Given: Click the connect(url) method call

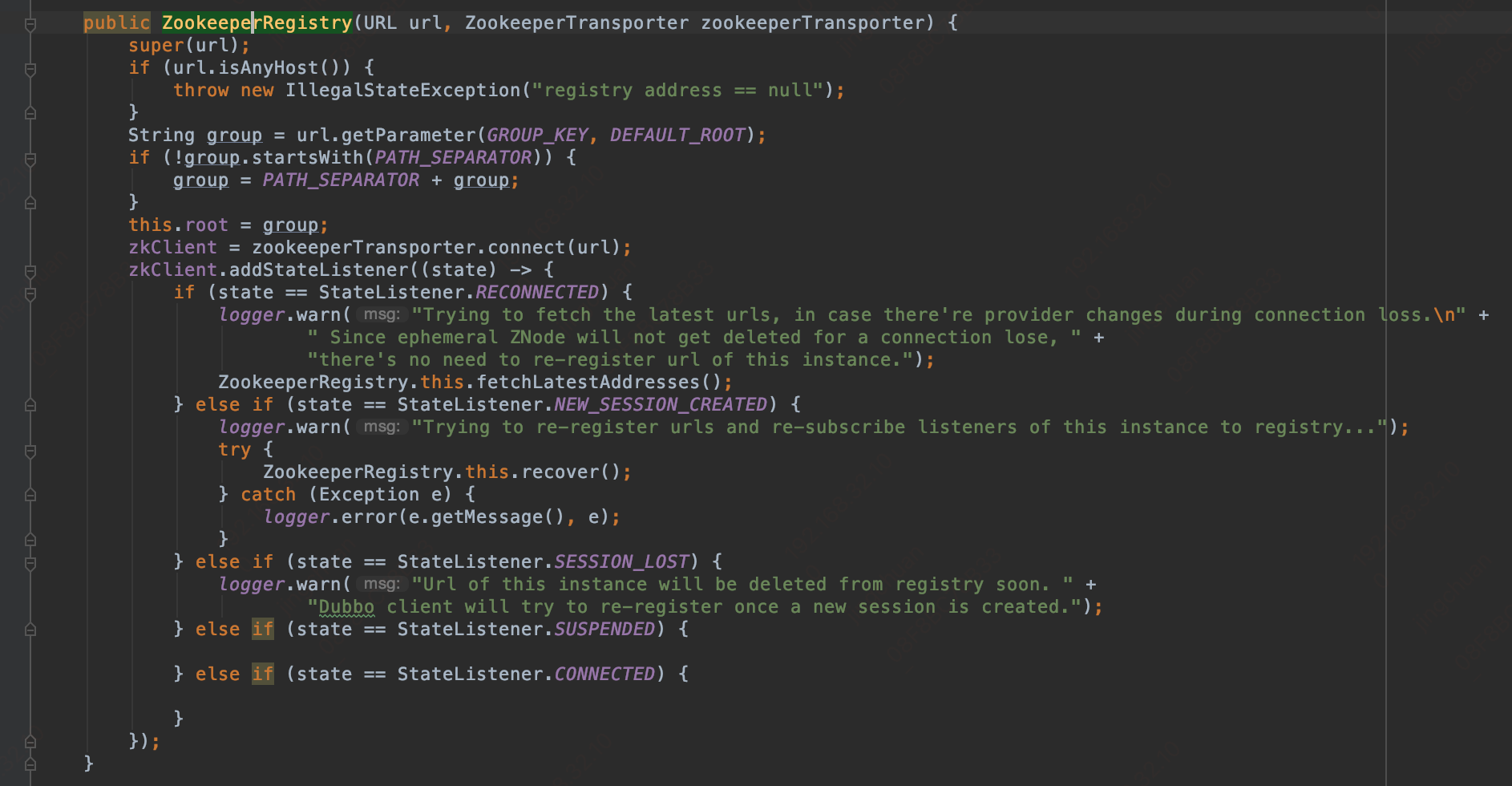Looking at the screenshot, I should [x=554, y=248].
